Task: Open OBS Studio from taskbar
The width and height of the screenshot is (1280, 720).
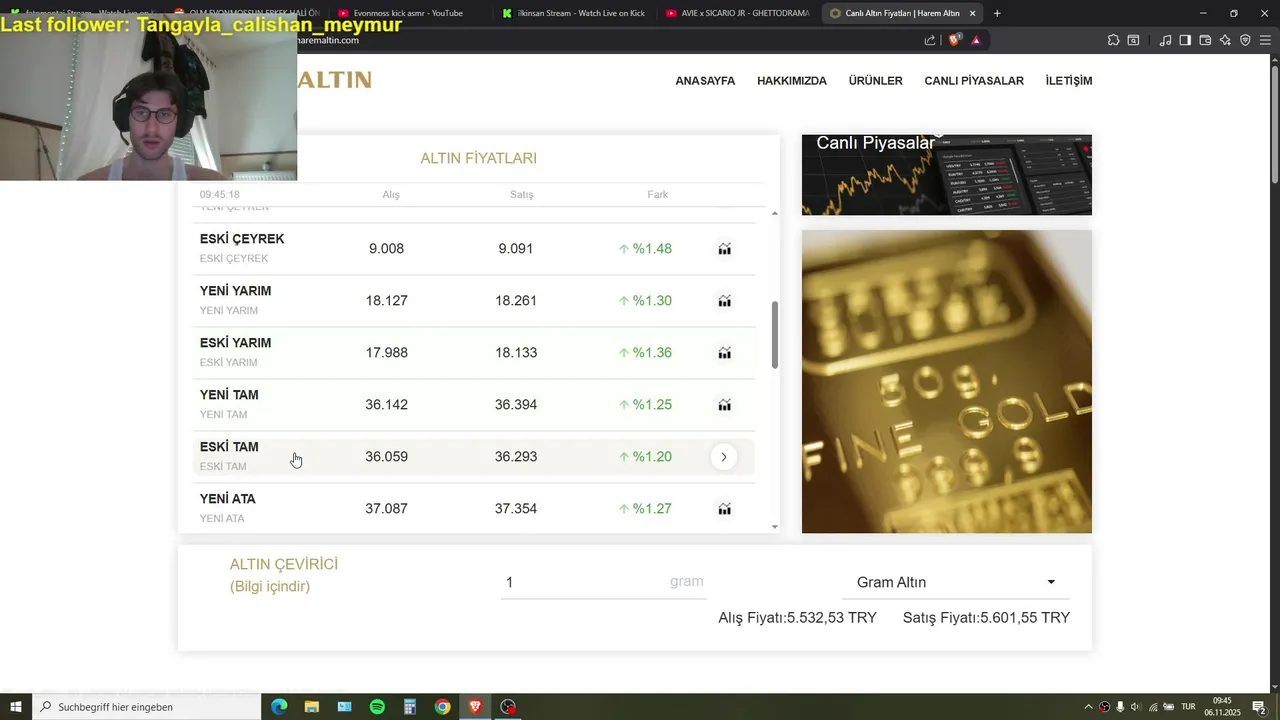Action: (x=508, y=707)
